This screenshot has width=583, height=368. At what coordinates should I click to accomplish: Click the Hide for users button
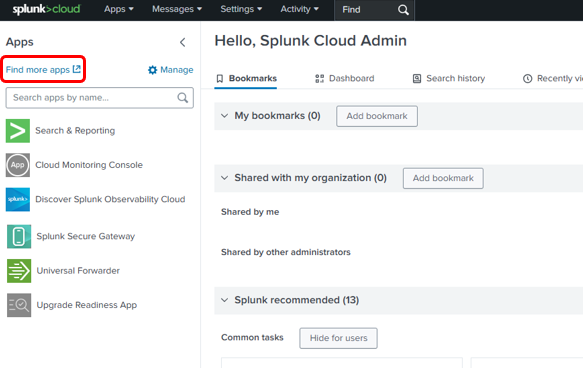(x=338, y=338)
